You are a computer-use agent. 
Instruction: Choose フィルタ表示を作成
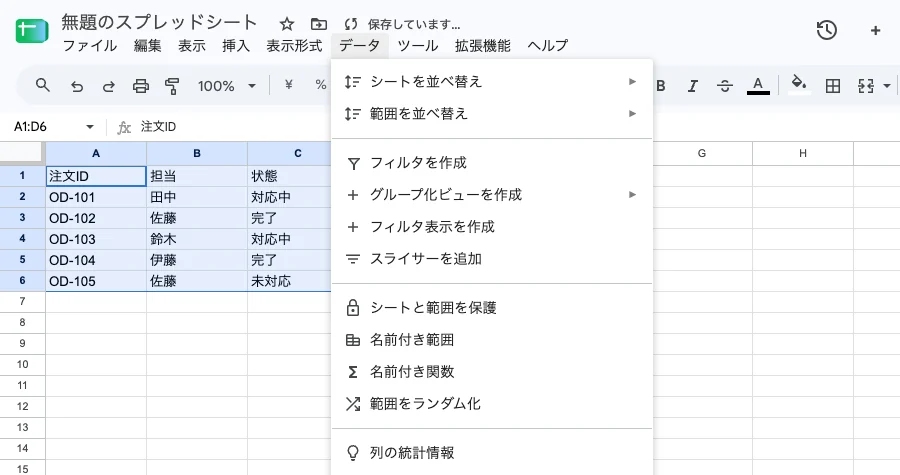492,227
